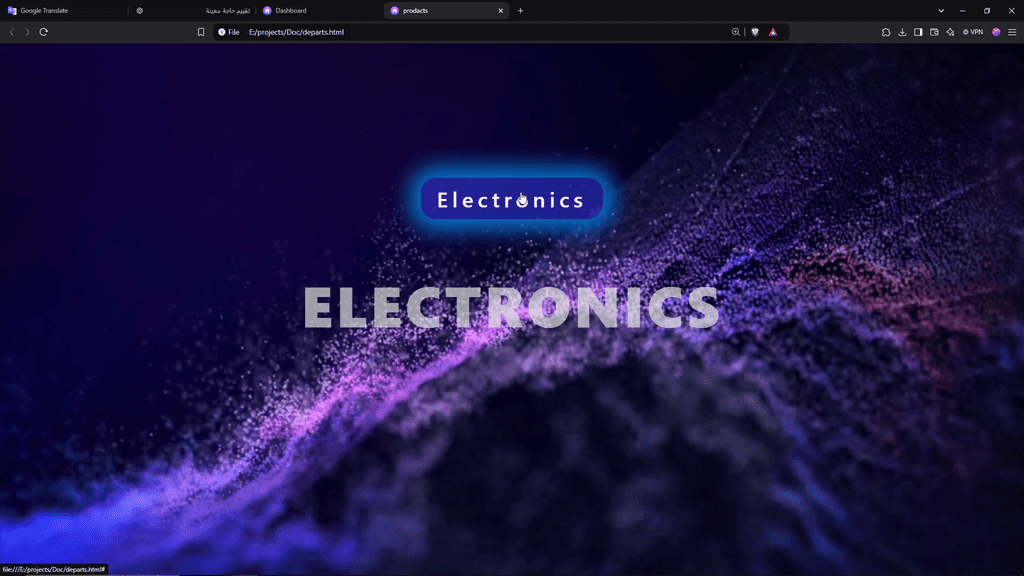Go back to previous page
The height and width of the screenshot is (576, 1024).
[x=12, y=32]
